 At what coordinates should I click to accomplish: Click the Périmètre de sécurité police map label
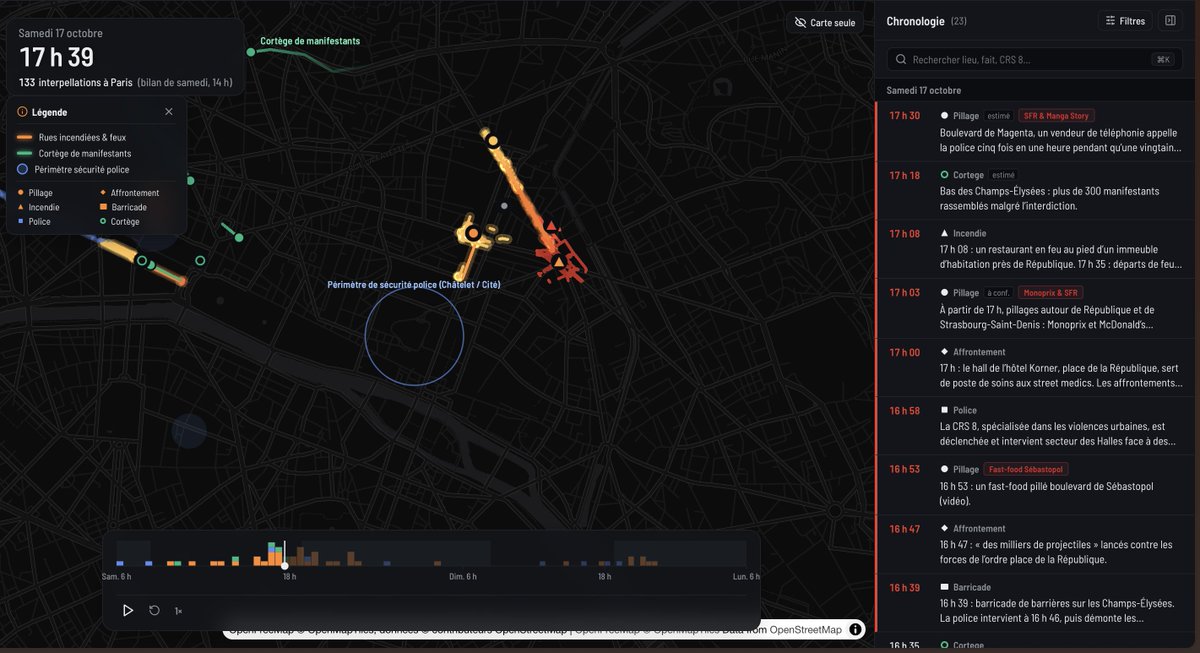414,285
